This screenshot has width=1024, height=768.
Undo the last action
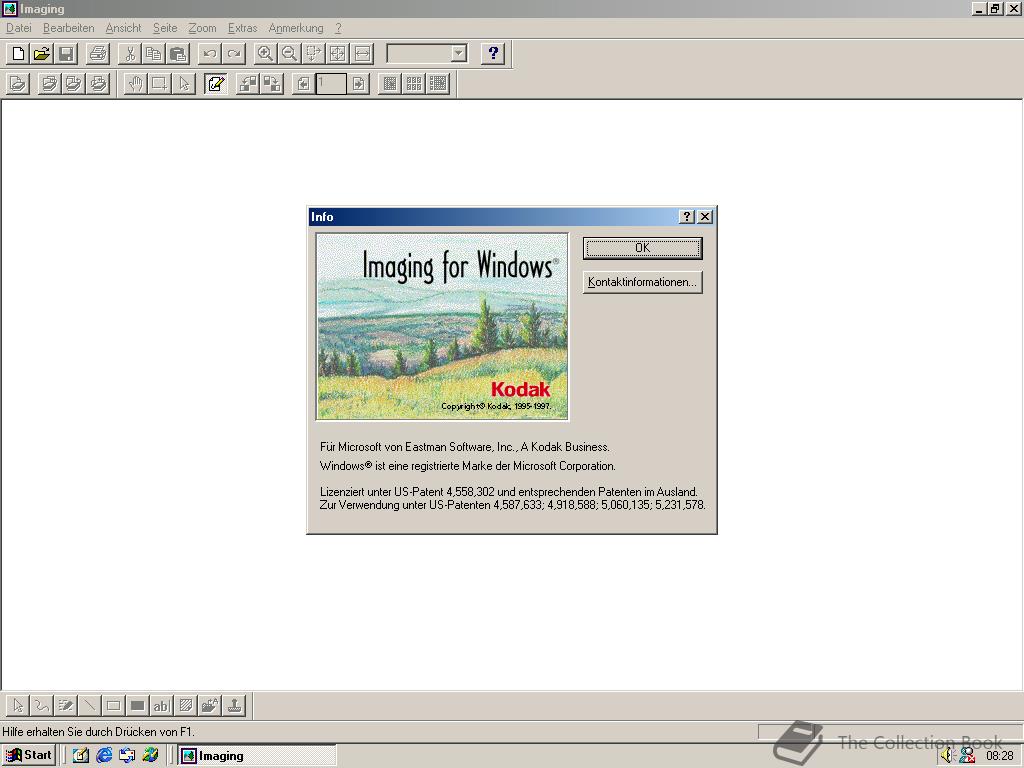[210, 54]
